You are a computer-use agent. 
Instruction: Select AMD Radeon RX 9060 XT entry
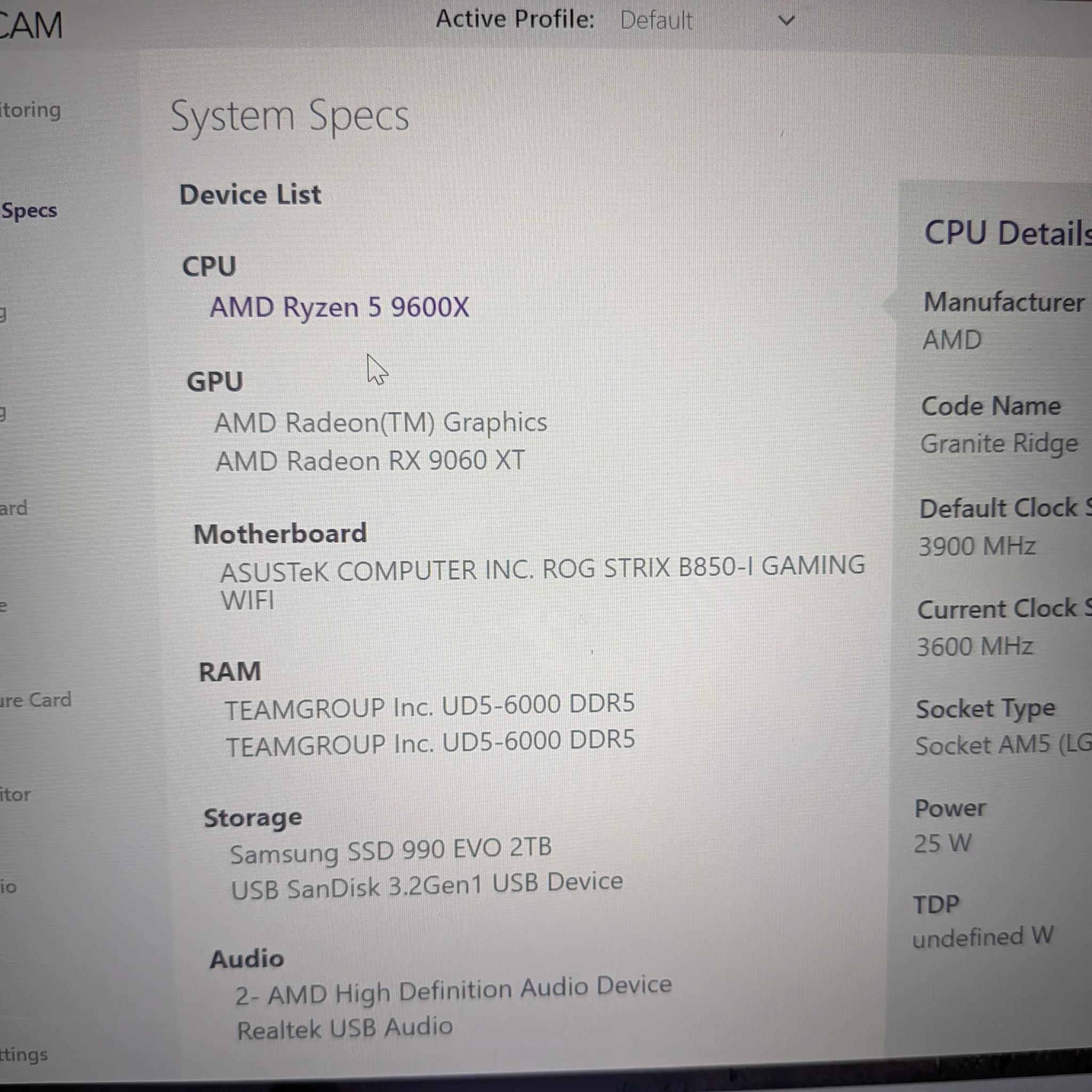tap(370, 460)
